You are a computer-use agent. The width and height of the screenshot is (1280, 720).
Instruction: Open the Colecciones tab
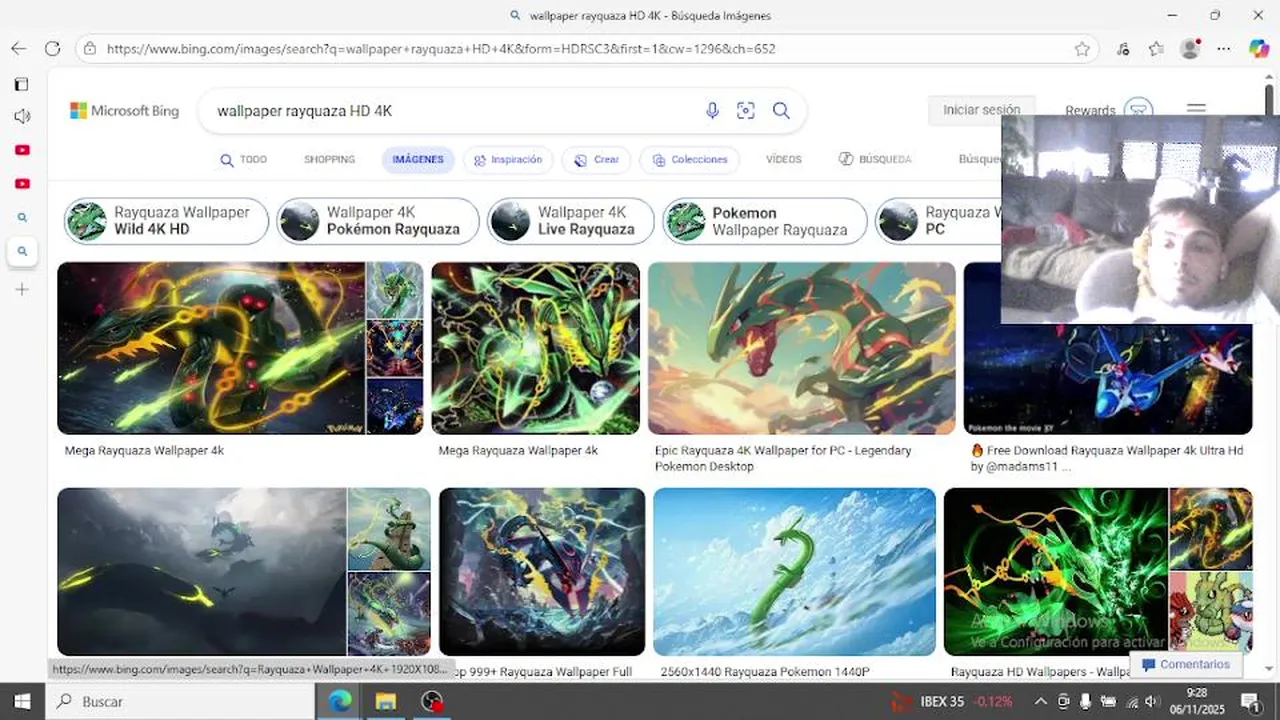point(690,160)
